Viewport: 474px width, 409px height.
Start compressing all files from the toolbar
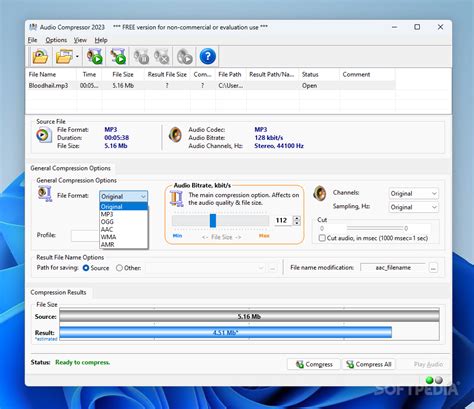coord(118,56)
